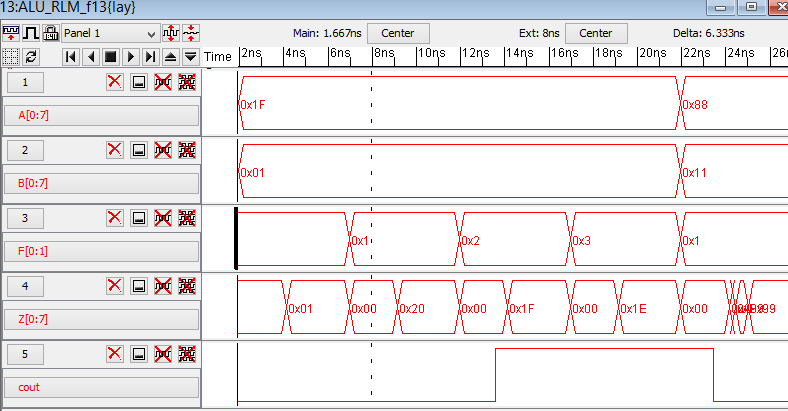
Task: Minimize the cout panel
Action: point(139,354)
